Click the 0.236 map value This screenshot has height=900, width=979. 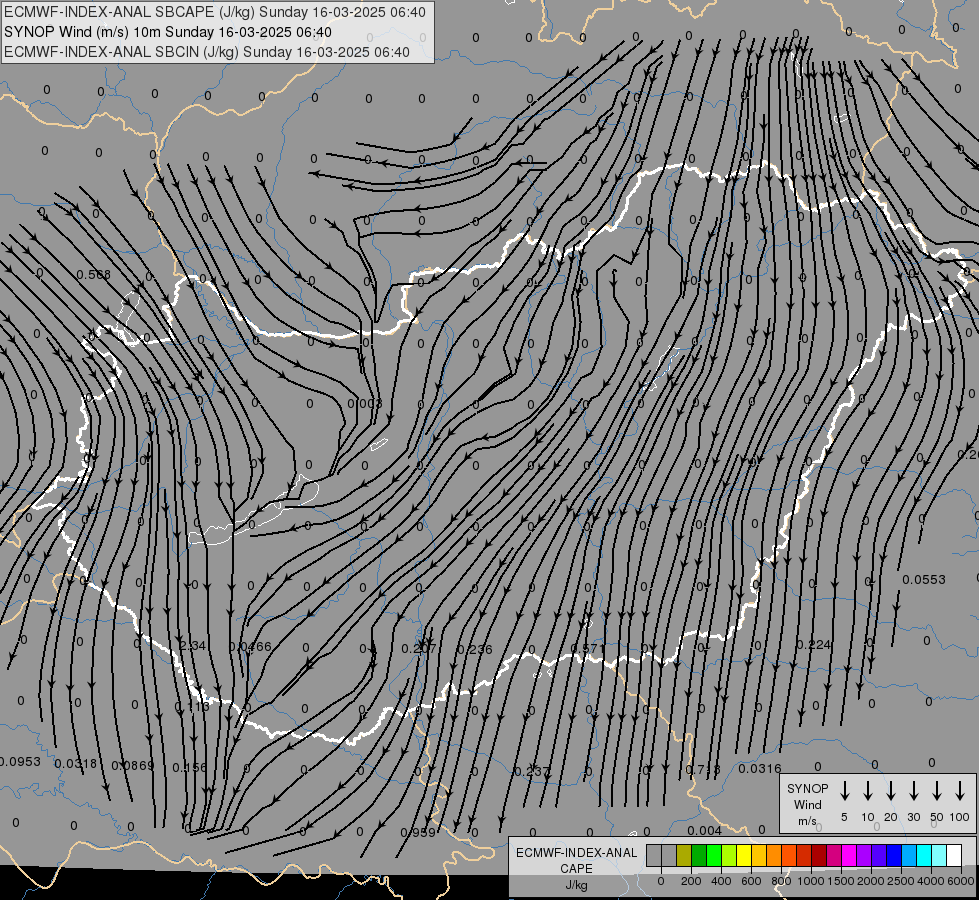point(475,650)
